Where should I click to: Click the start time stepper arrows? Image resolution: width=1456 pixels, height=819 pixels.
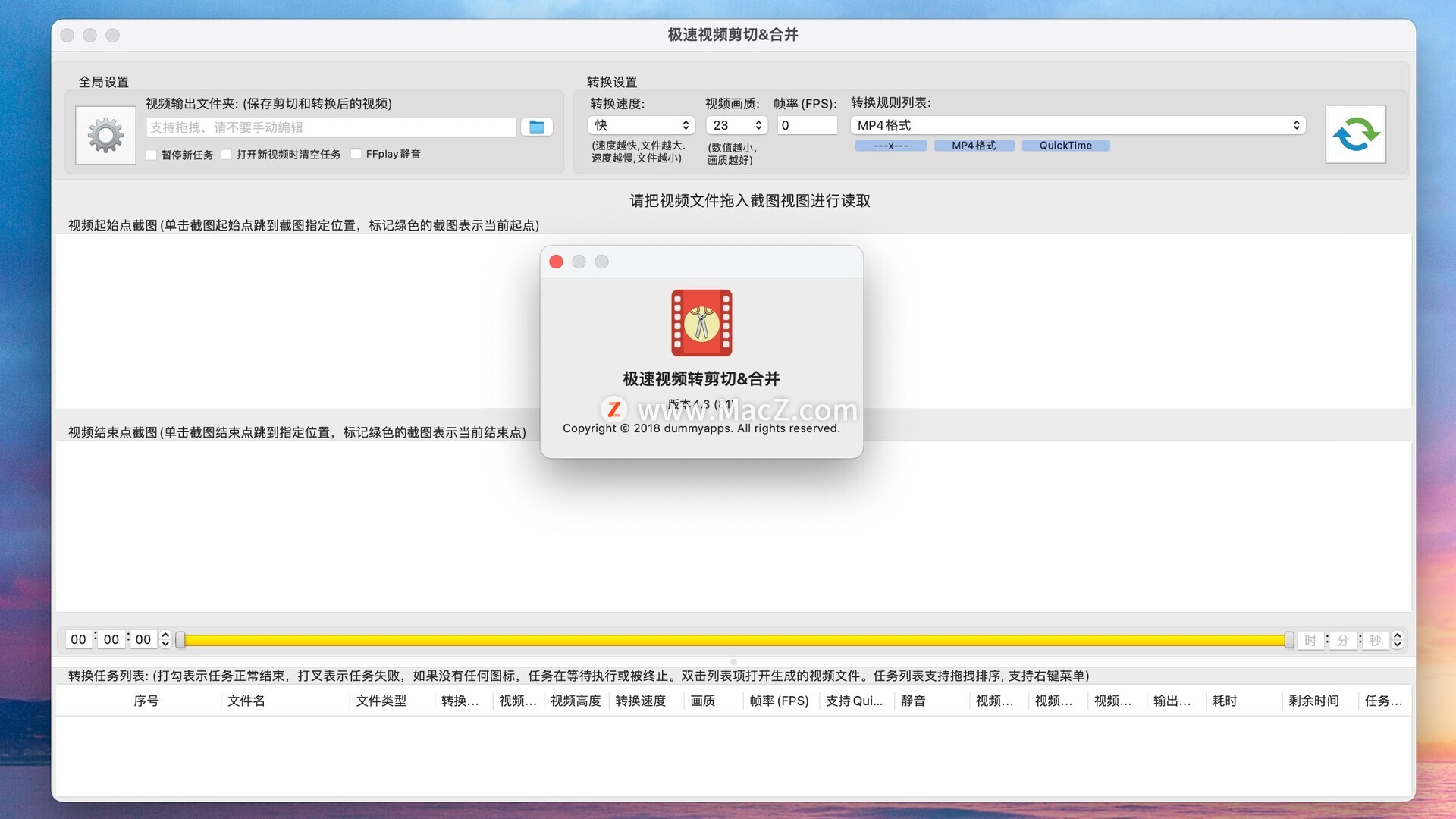click(x=165, y=639)
